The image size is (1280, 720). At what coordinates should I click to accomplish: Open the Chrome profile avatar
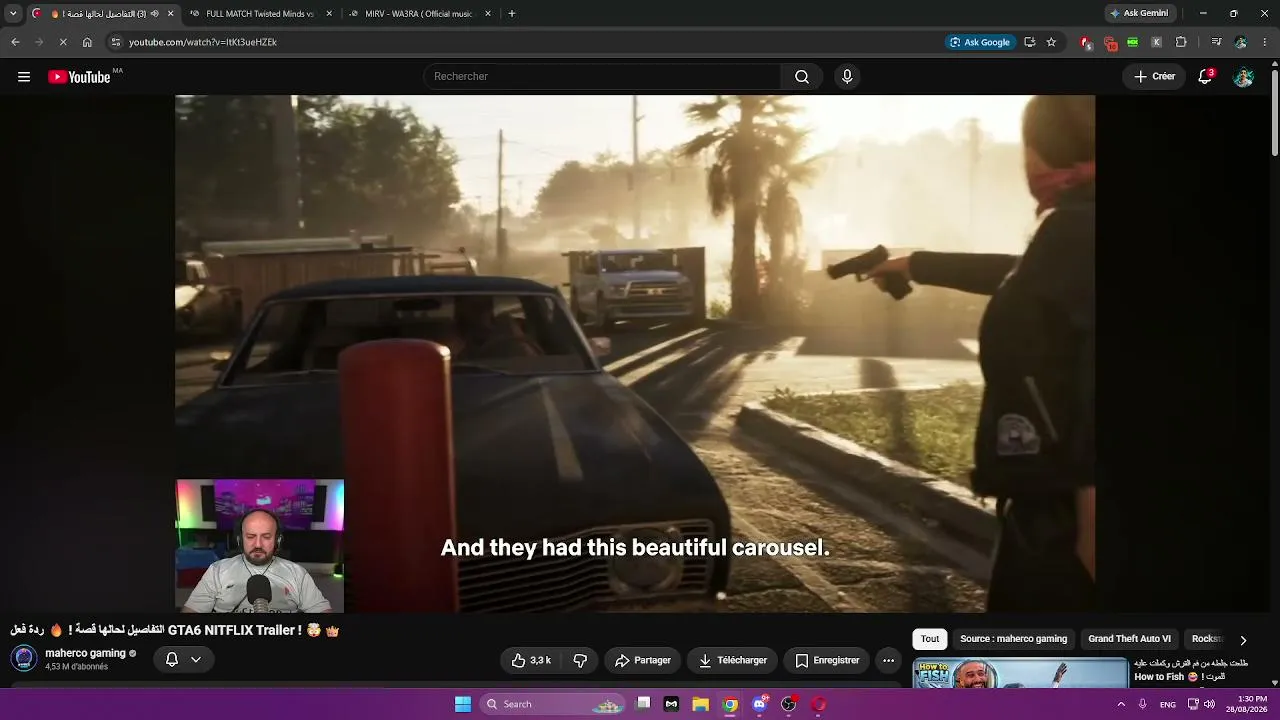click(1241, 42)
